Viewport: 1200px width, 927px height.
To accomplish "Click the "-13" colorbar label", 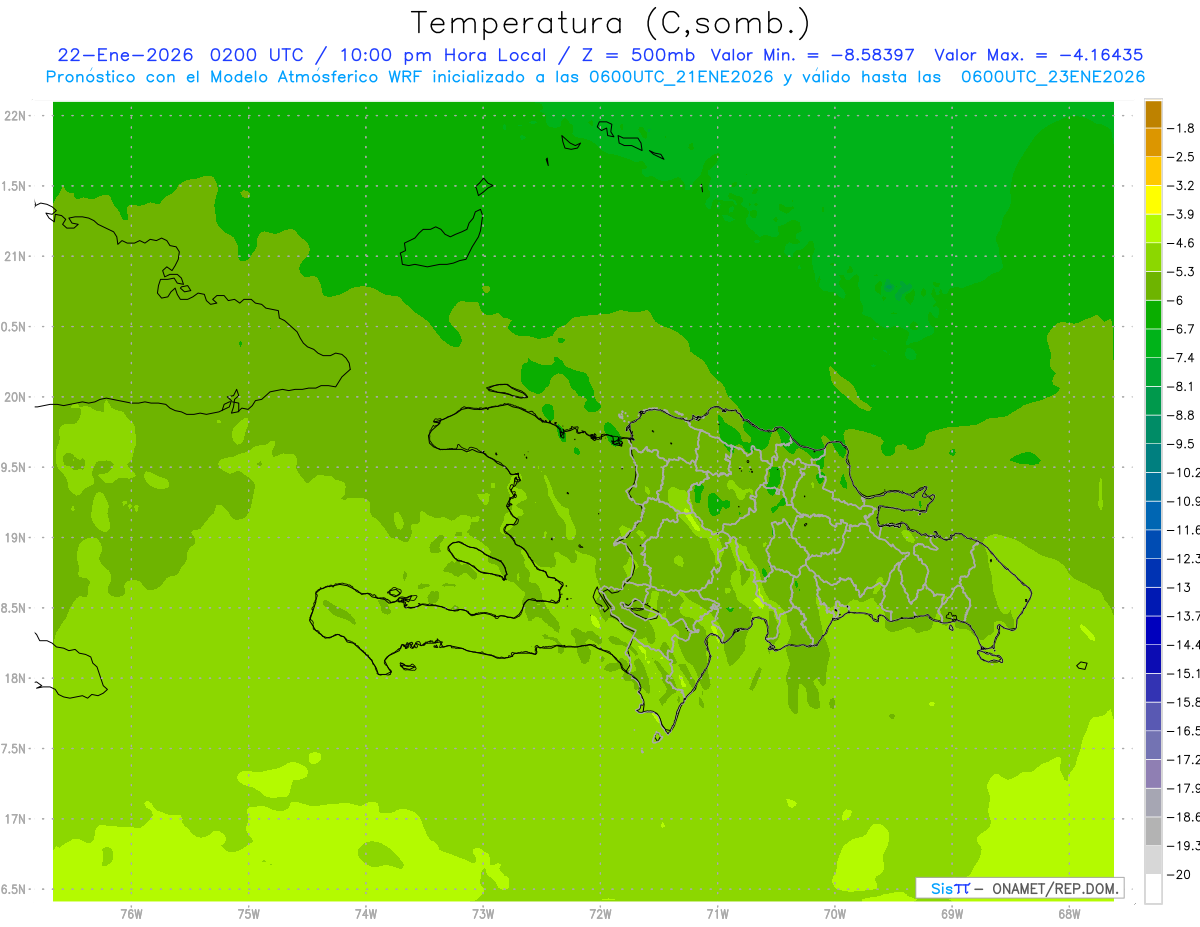I will click(1179, 587).
